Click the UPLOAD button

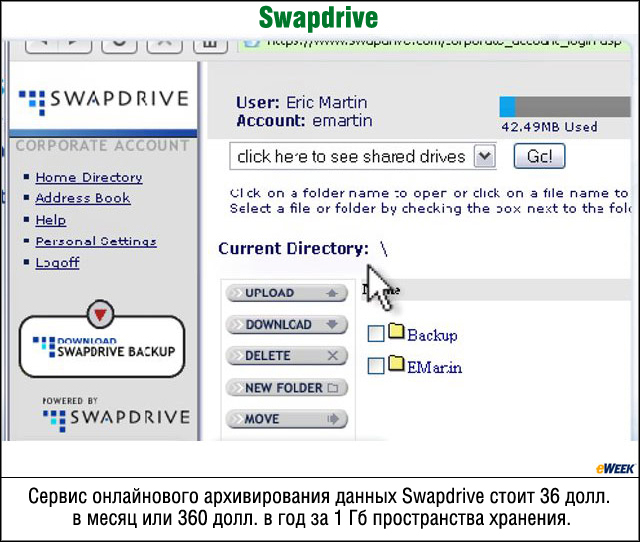point(287,293)
